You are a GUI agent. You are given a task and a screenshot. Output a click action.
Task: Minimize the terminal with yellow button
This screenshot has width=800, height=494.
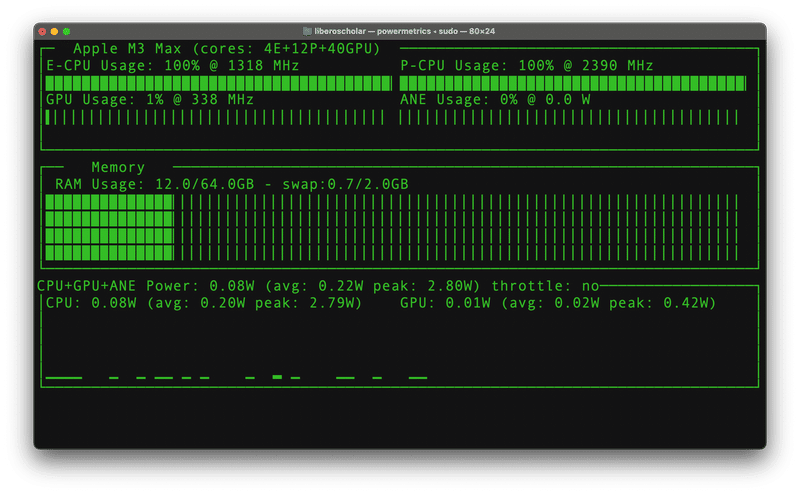(x=54, y=32)
